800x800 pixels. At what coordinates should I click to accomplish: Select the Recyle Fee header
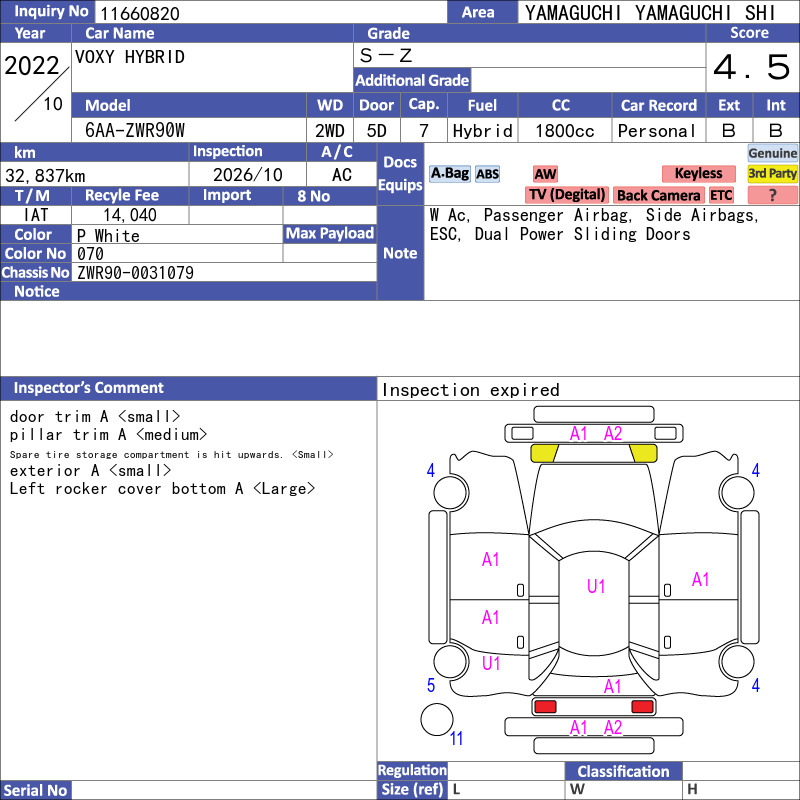click(x=130, y=195)
